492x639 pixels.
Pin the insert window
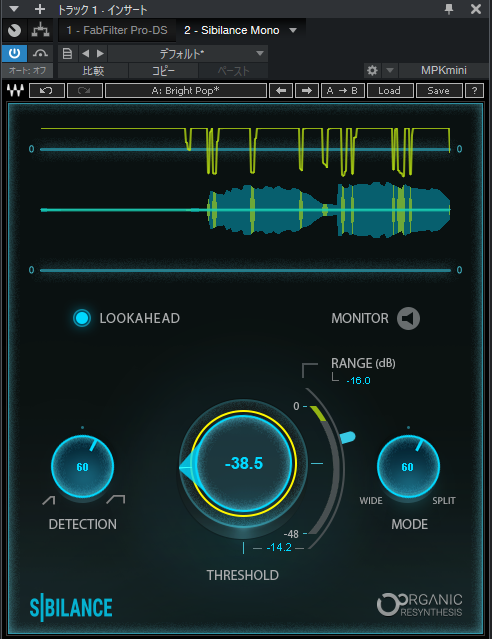click(x=449, y=9)
